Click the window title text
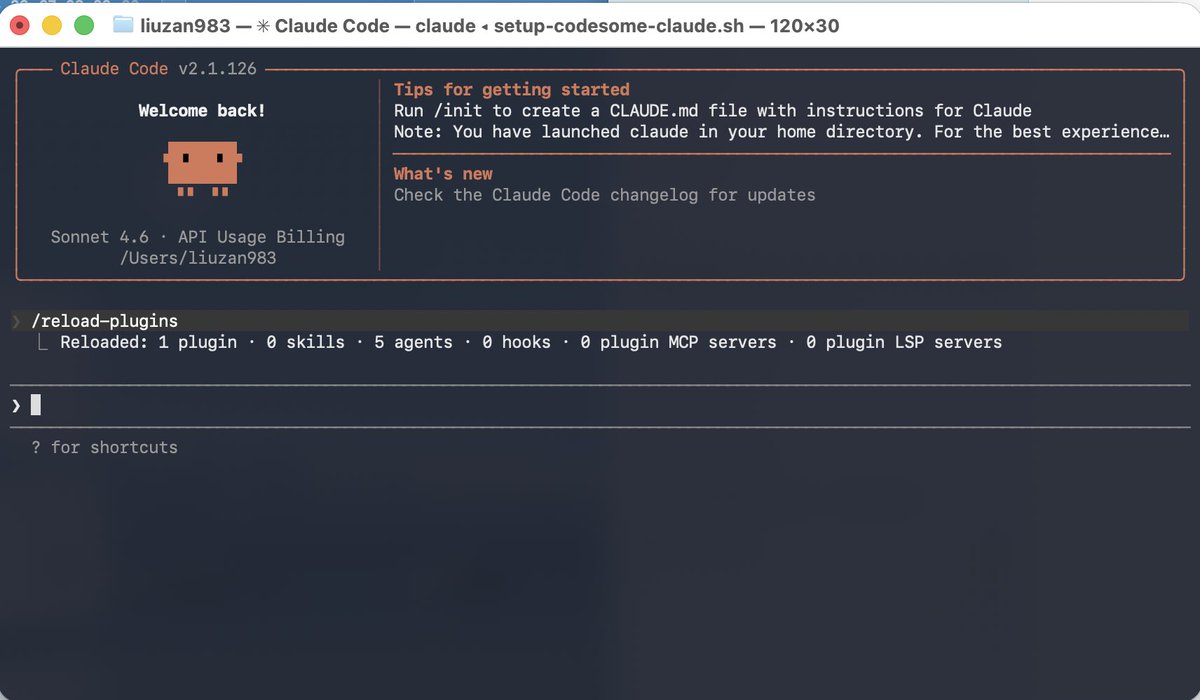The height and width of the screenshot is (700, 1200). pyautogui.click(x=489, y=25)
